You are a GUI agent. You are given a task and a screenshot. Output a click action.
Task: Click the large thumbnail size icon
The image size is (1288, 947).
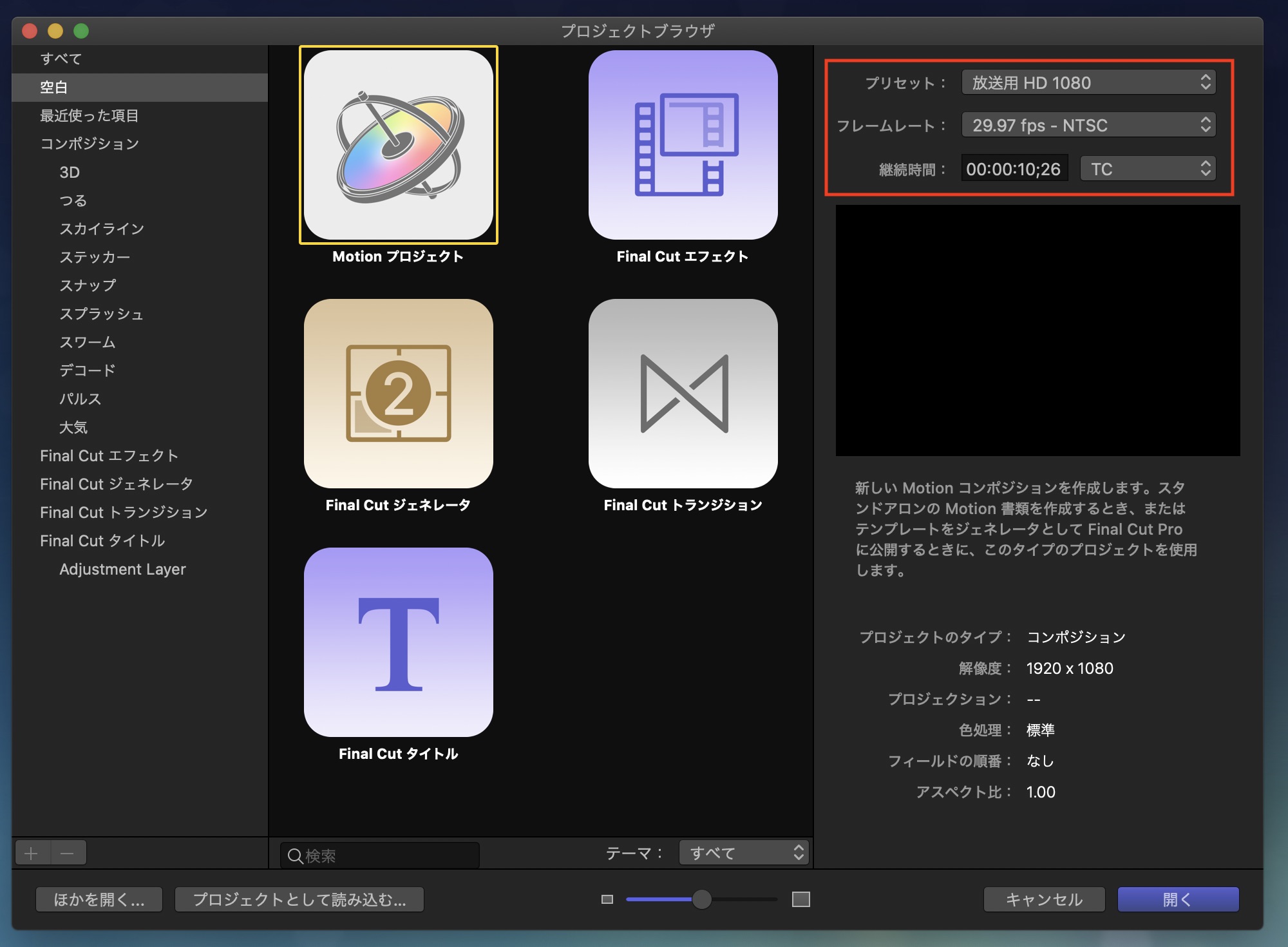pos(800,899)
